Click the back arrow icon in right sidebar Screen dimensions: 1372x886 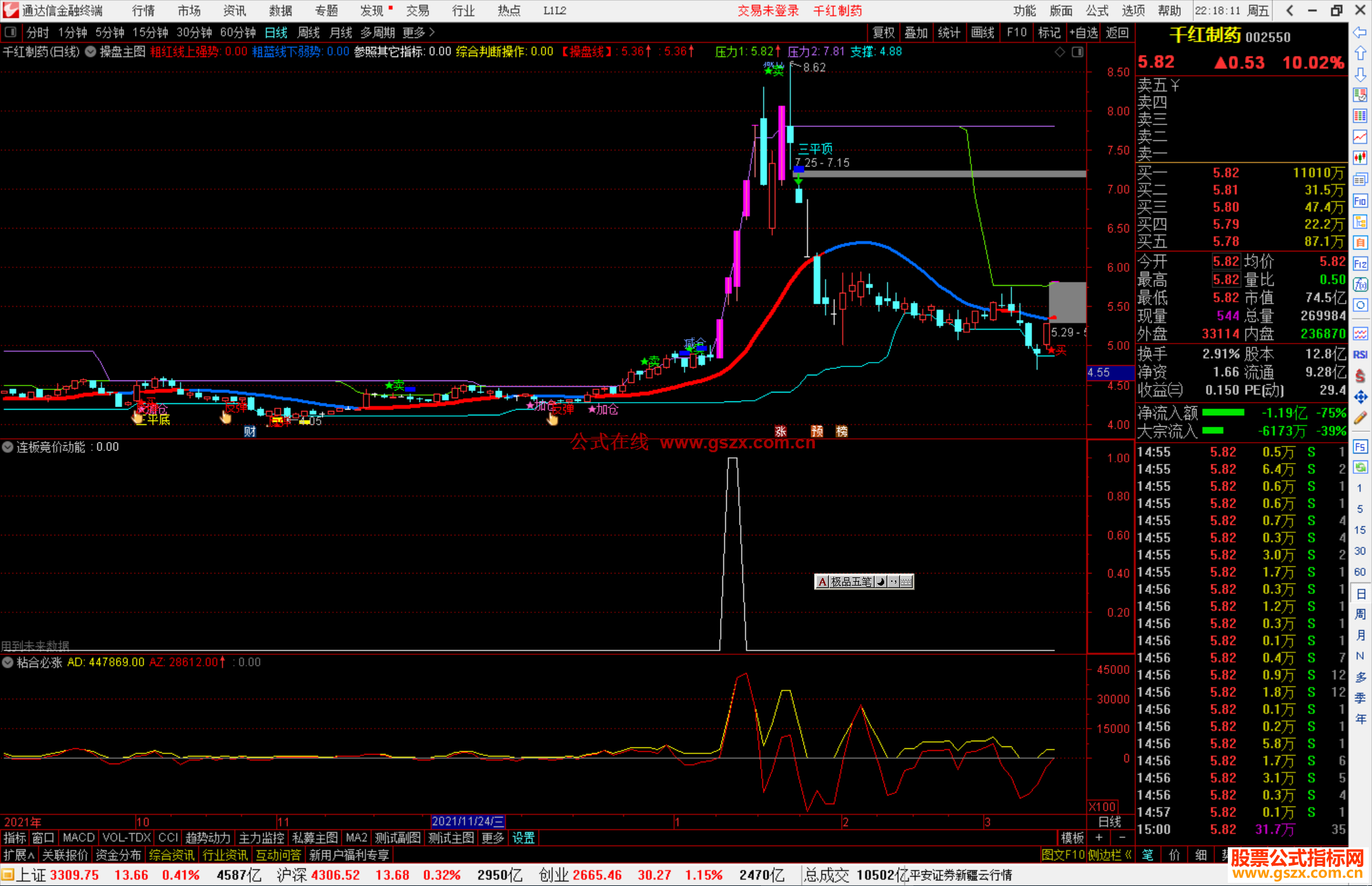point(1360,32)
